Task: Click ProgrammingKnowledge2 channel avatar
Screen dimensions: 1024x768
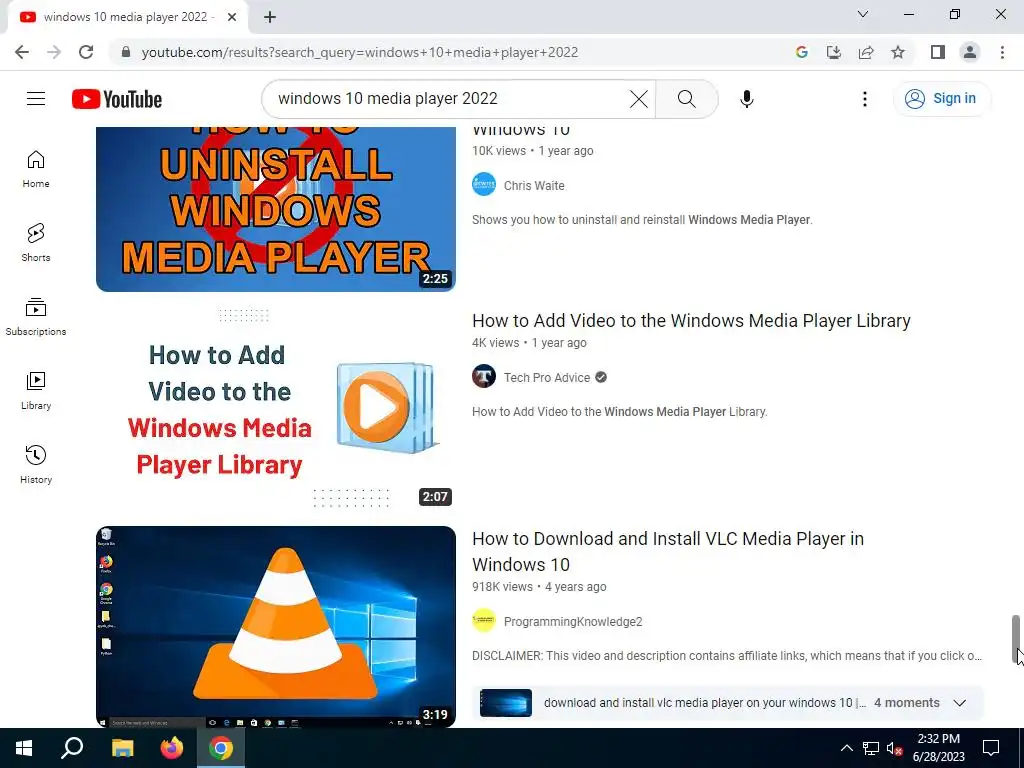Action: pos(484,620)
